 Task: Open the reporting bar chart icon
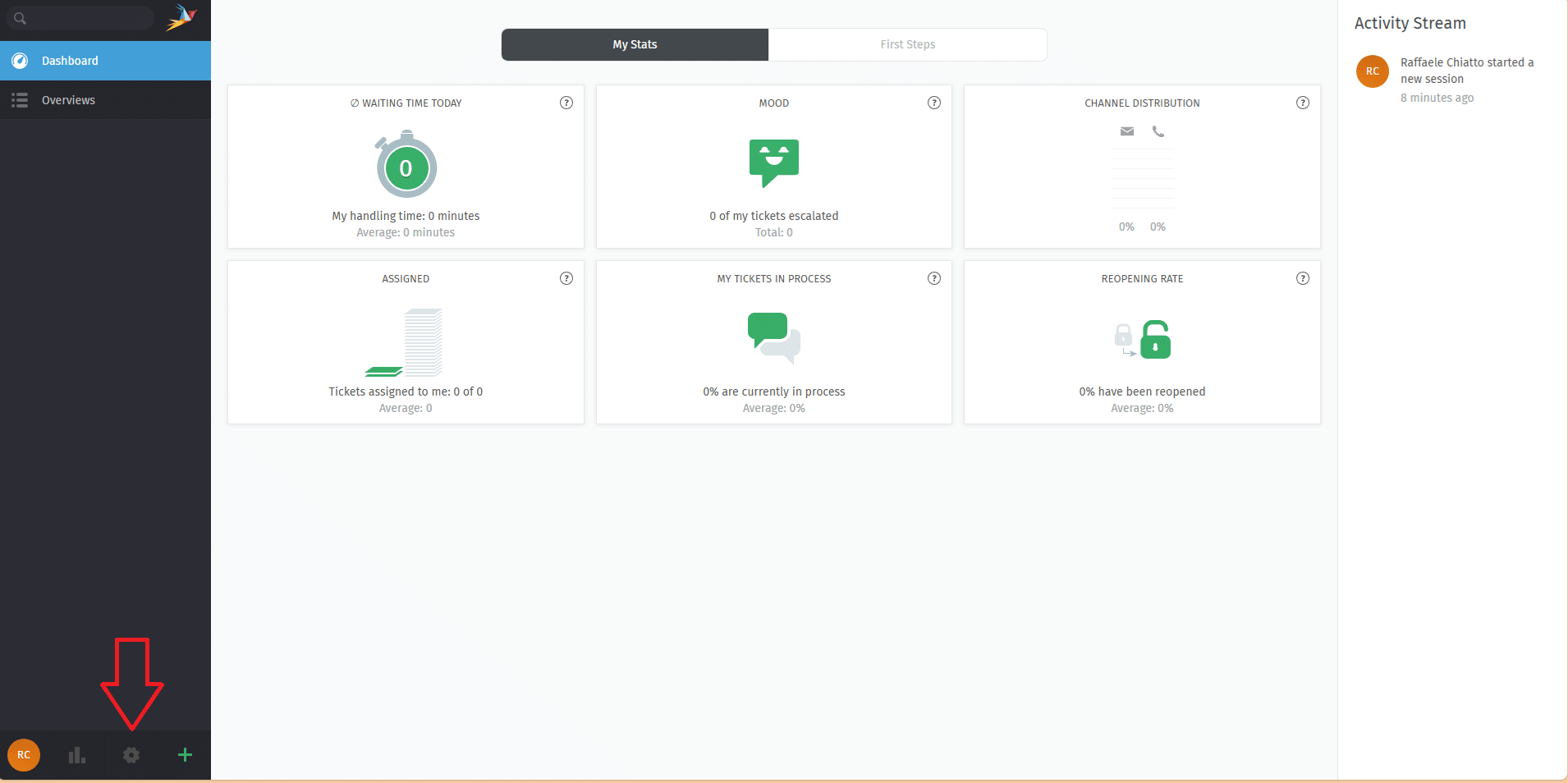tap(77, 755)
